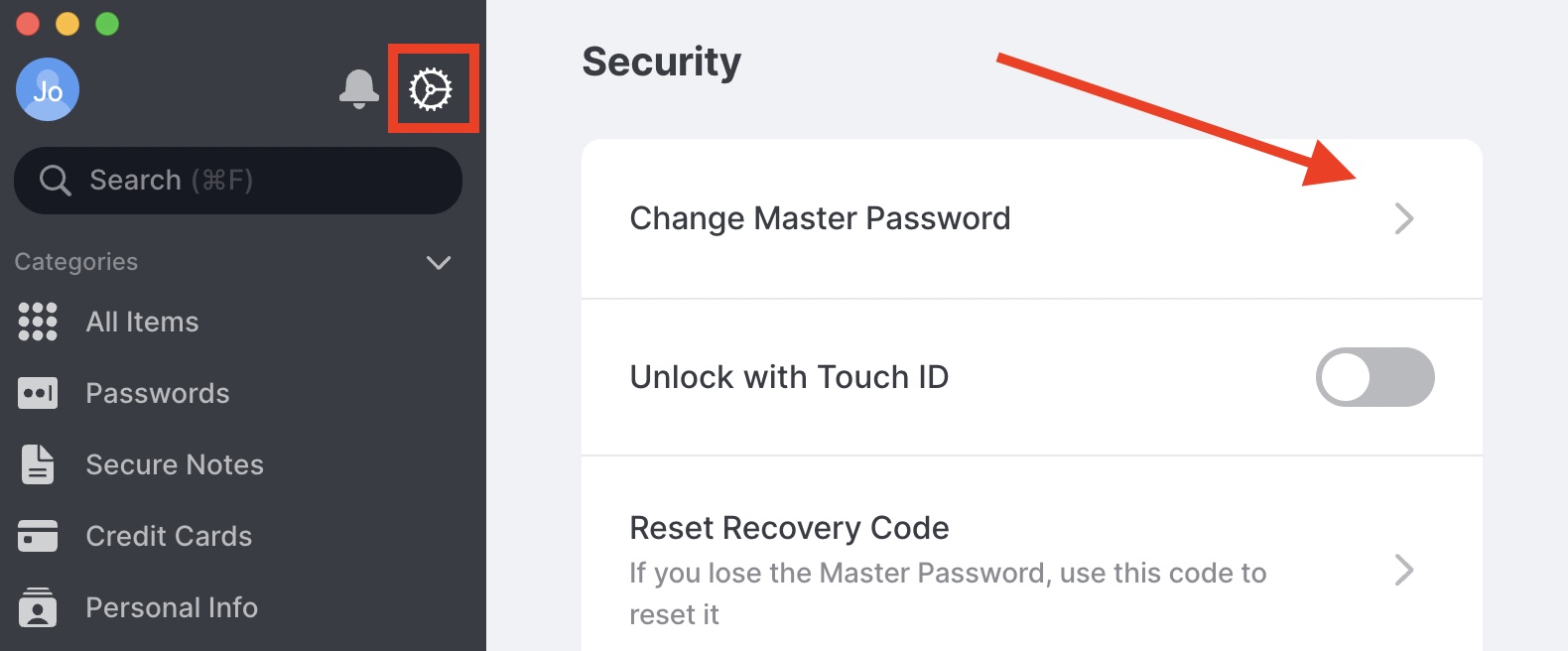Open the notifications bell icon
The height and width of the screenshot is (651, 1568).
click(x=358, y=89)
